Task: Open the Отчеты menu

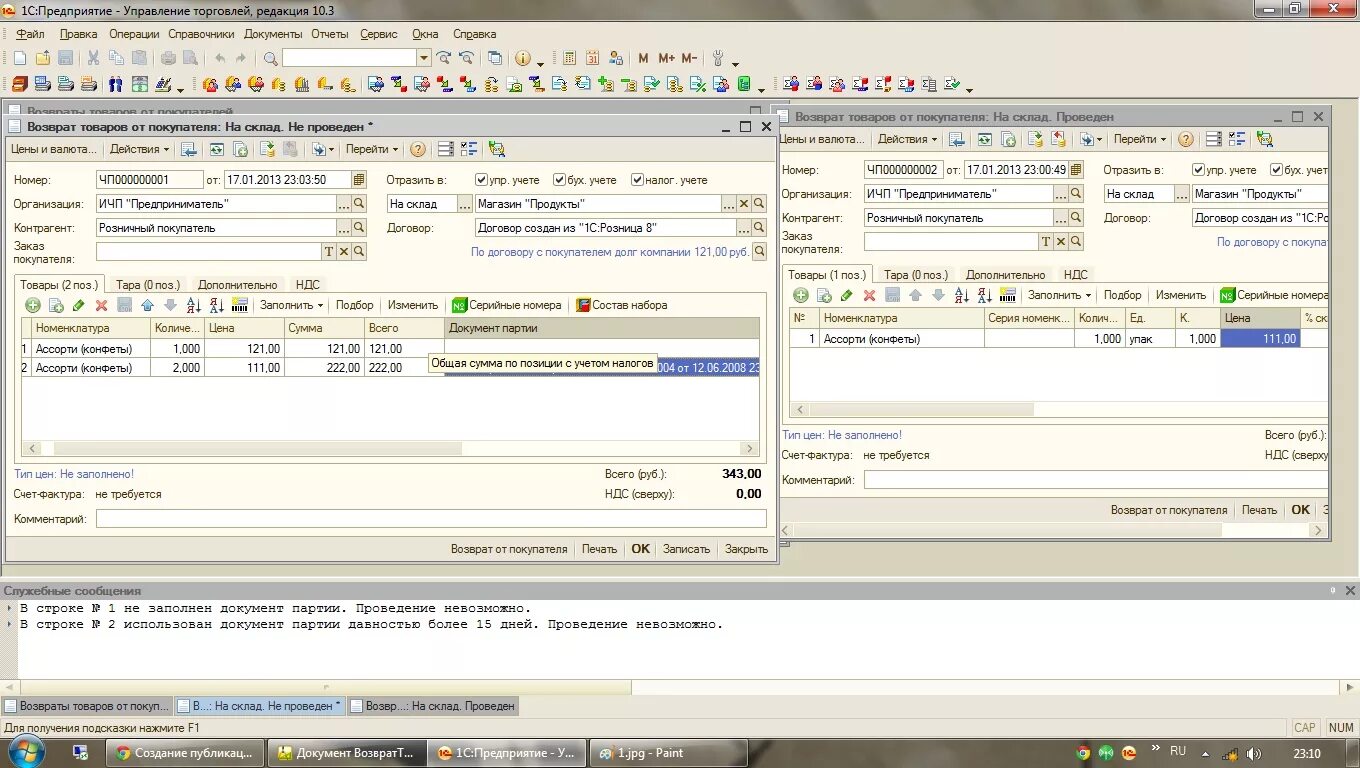Action: coord(330,34)
